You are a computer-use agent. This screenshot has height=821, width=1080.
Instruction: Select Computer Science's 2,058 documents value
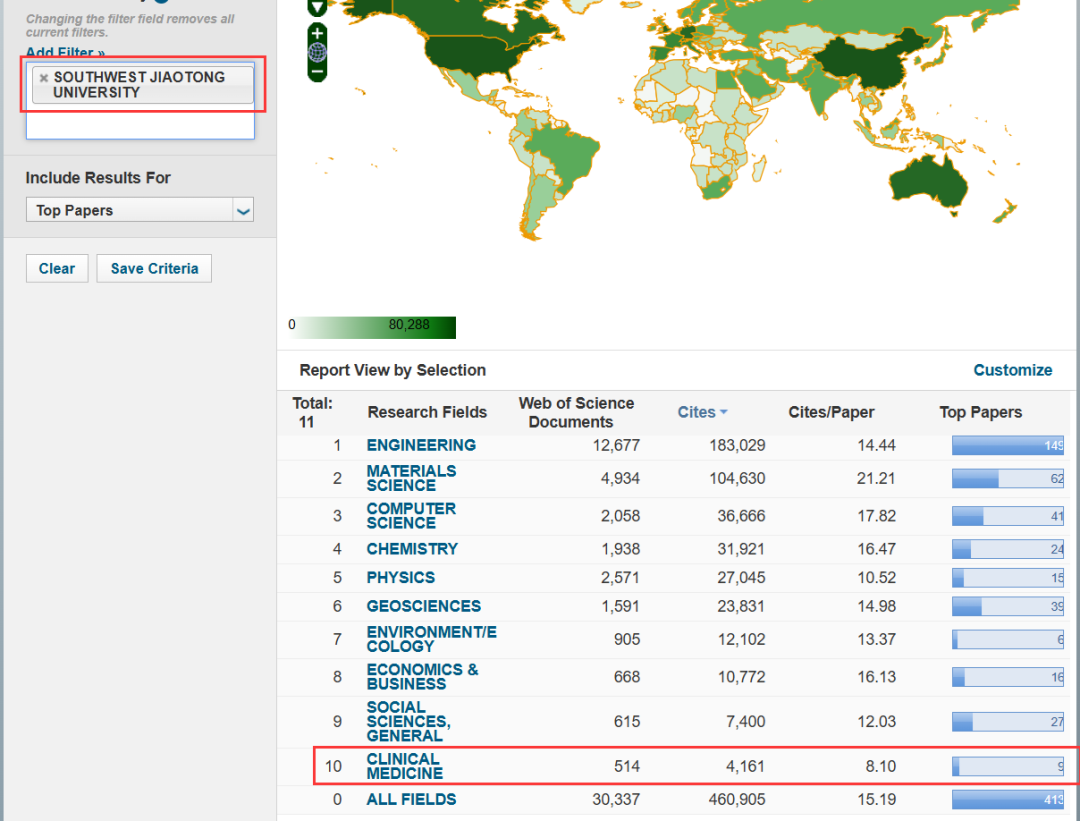coord(621,516)
